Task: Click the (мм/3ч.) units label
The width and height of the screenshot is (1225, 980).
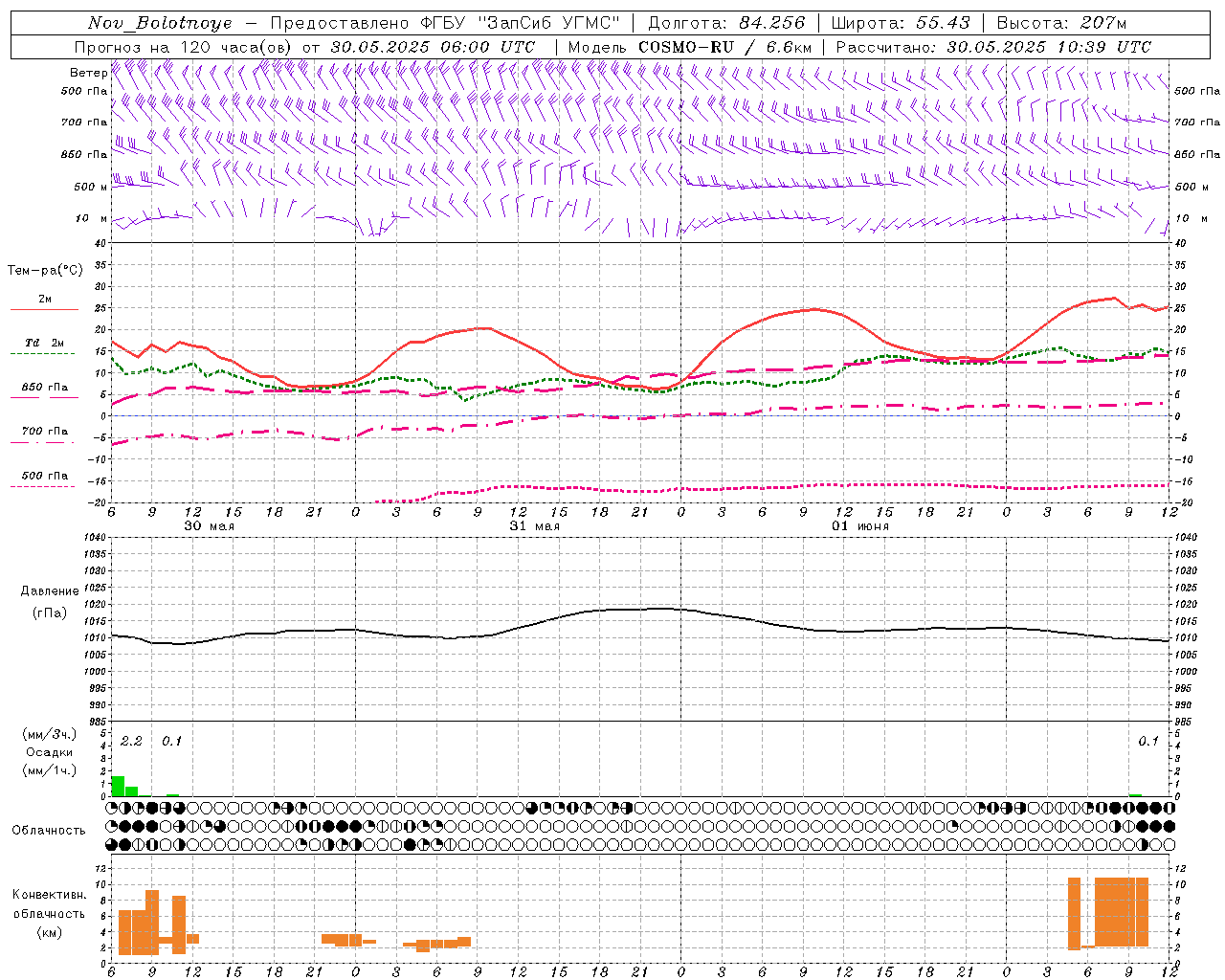Action: [x=50, y=735]
